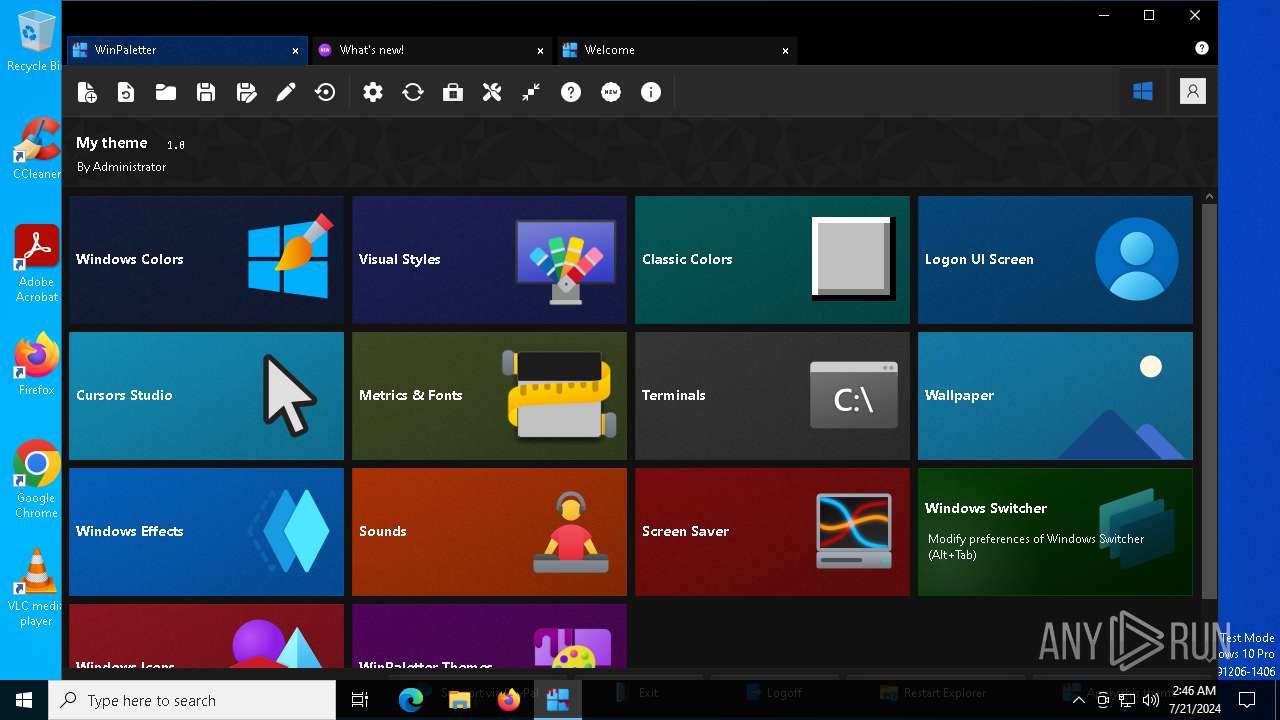The image size is (1280, 720).
Task: Open the Sounds tile
Action: tap(489, 532)
